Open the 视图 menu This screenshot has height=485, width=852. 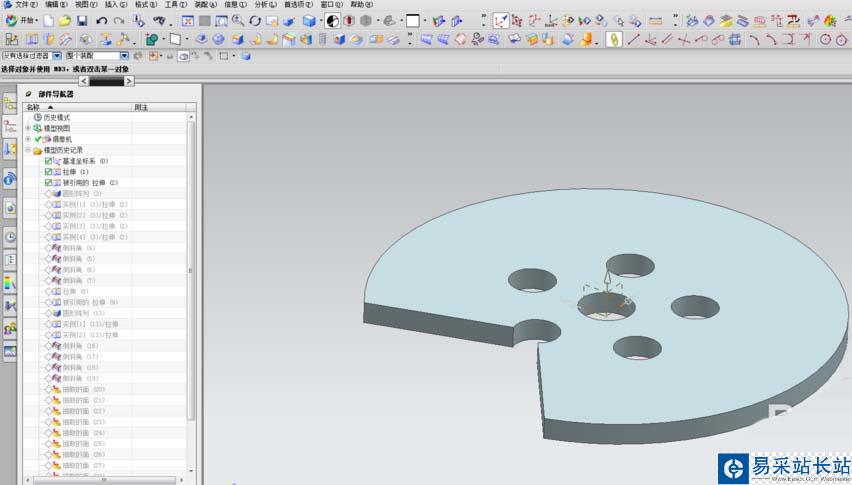tap(86, 4)
